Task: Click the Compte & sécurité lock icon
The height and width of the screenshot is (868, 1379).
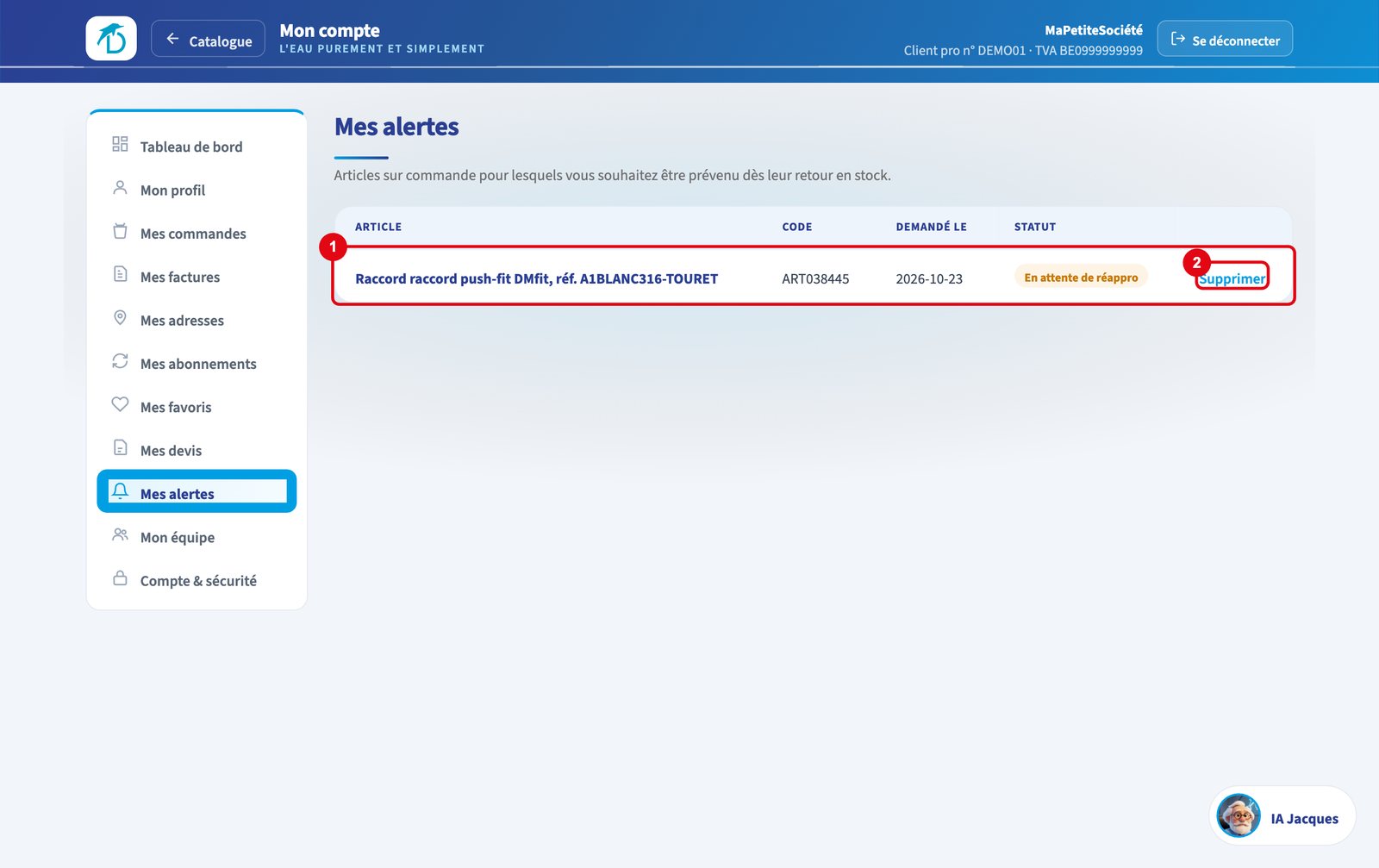Action: click(x=120, y=578)
